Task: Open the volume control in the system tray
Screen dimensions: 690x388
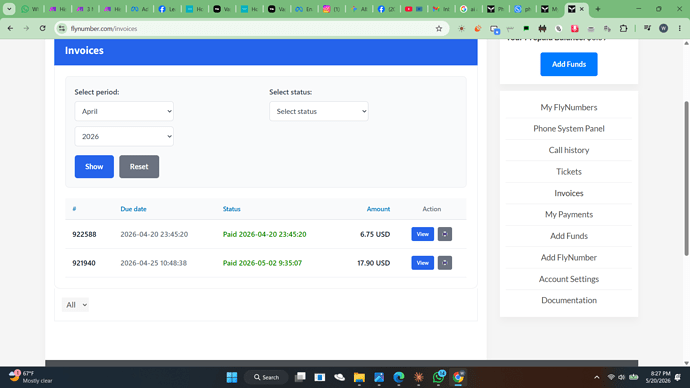Action: click(x=621, y=377)
